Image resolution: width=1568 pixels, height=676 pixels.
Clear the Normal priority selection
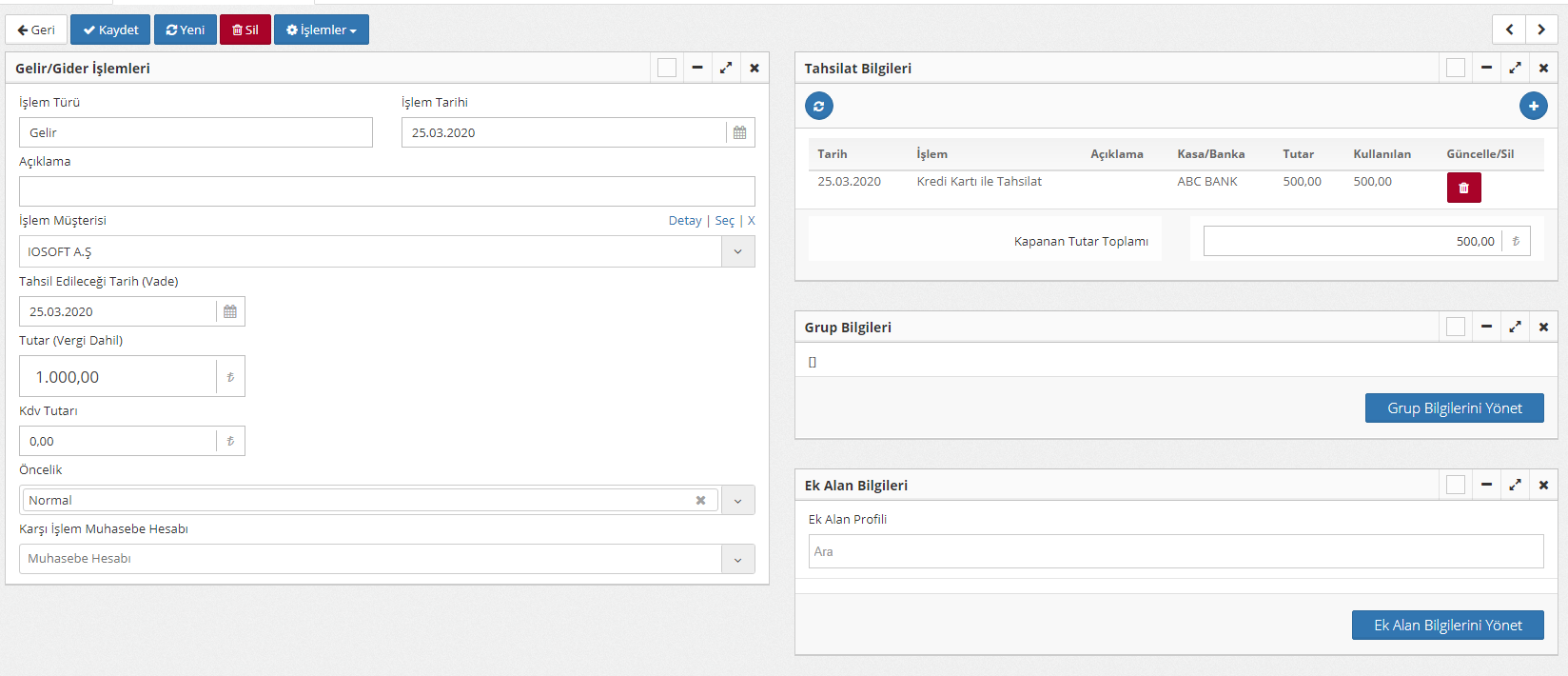pos(700,500)
